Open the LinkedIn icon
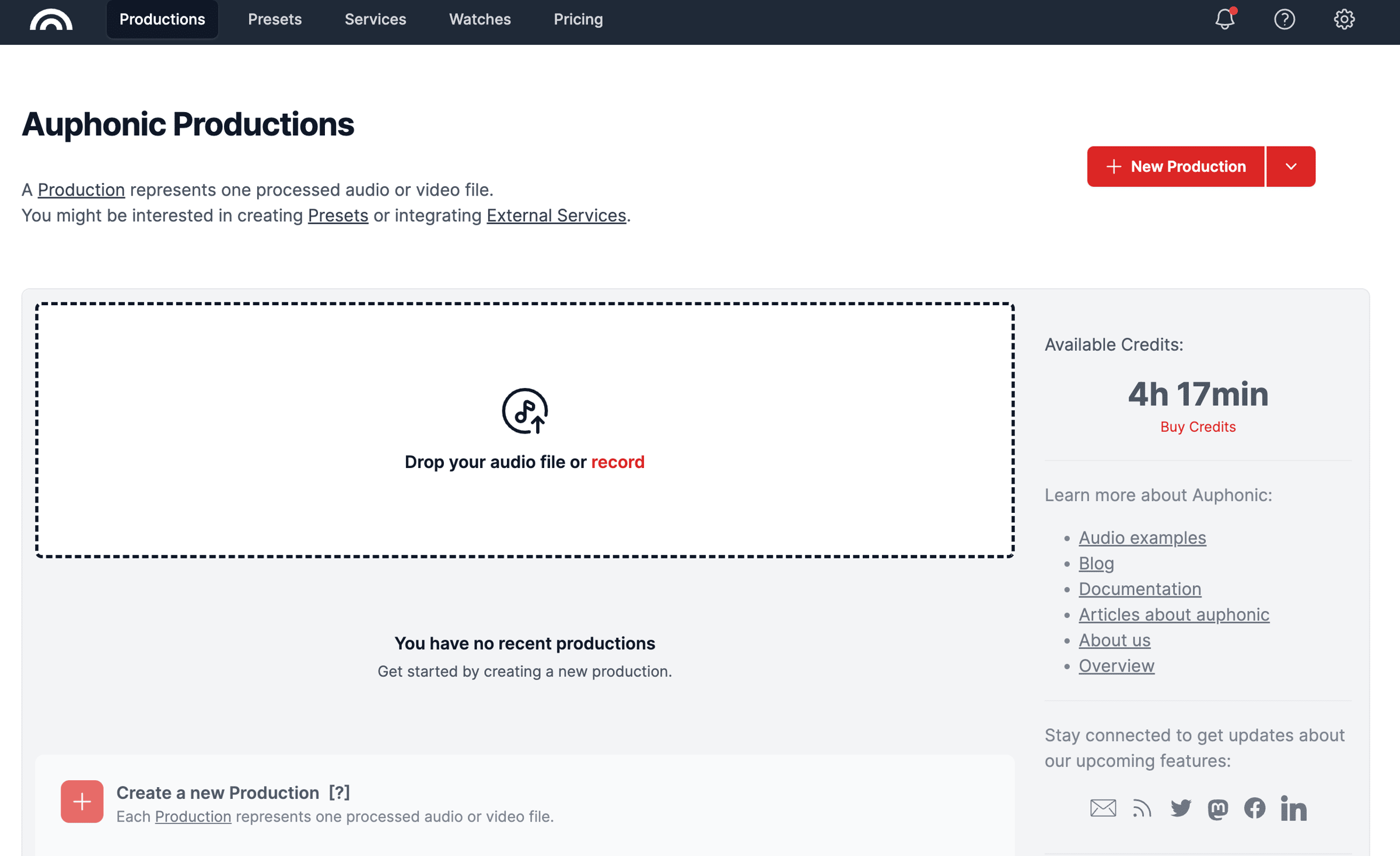This screenshot has height=856, width=1400. point(1293,808)
